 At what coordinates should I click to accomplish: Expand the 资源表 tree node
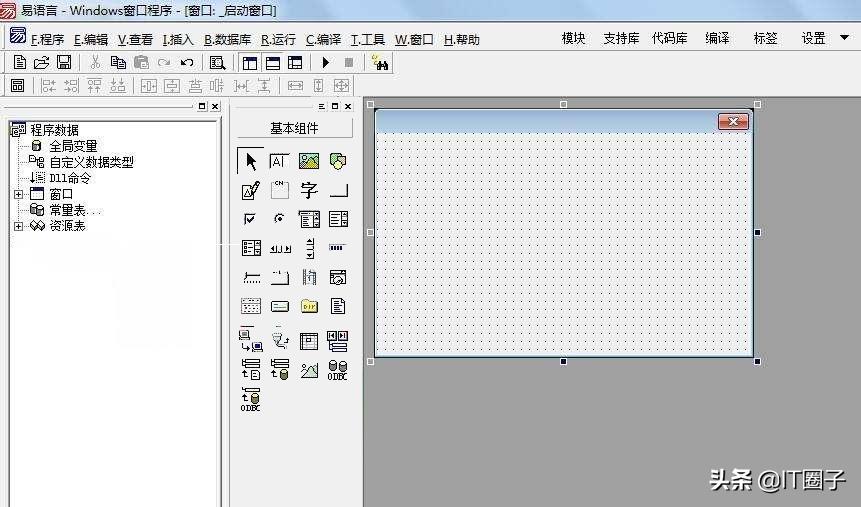(x=18, y=226)
